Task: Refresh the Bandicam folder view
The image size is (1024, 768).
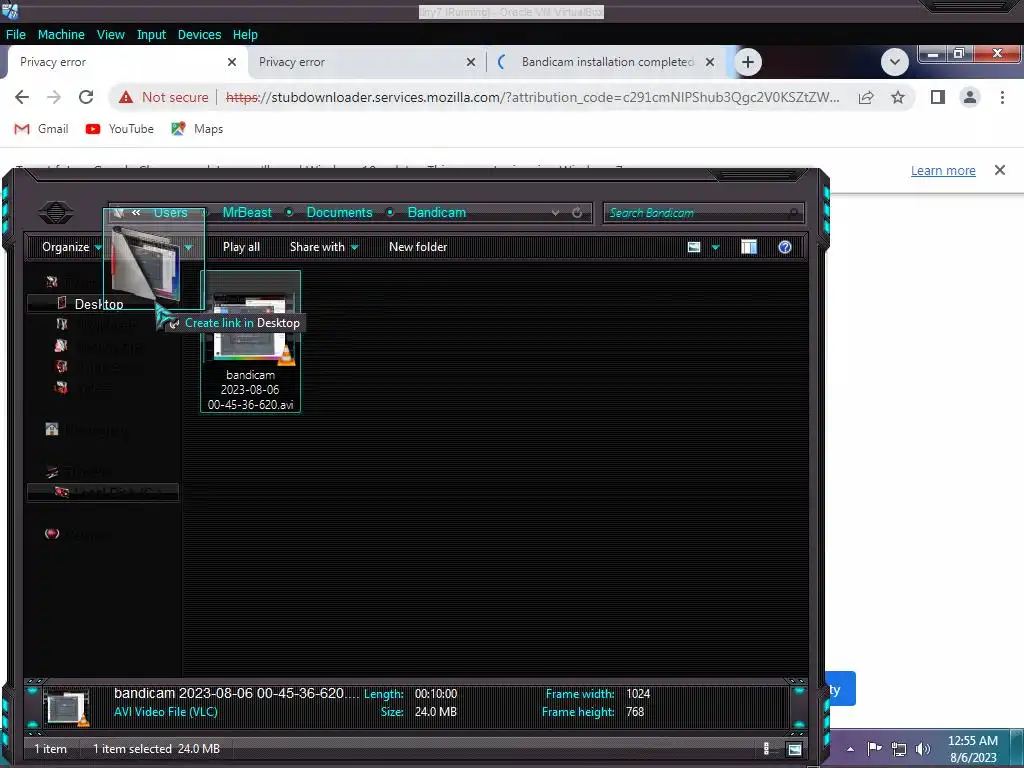Action: tap(577, 213)
